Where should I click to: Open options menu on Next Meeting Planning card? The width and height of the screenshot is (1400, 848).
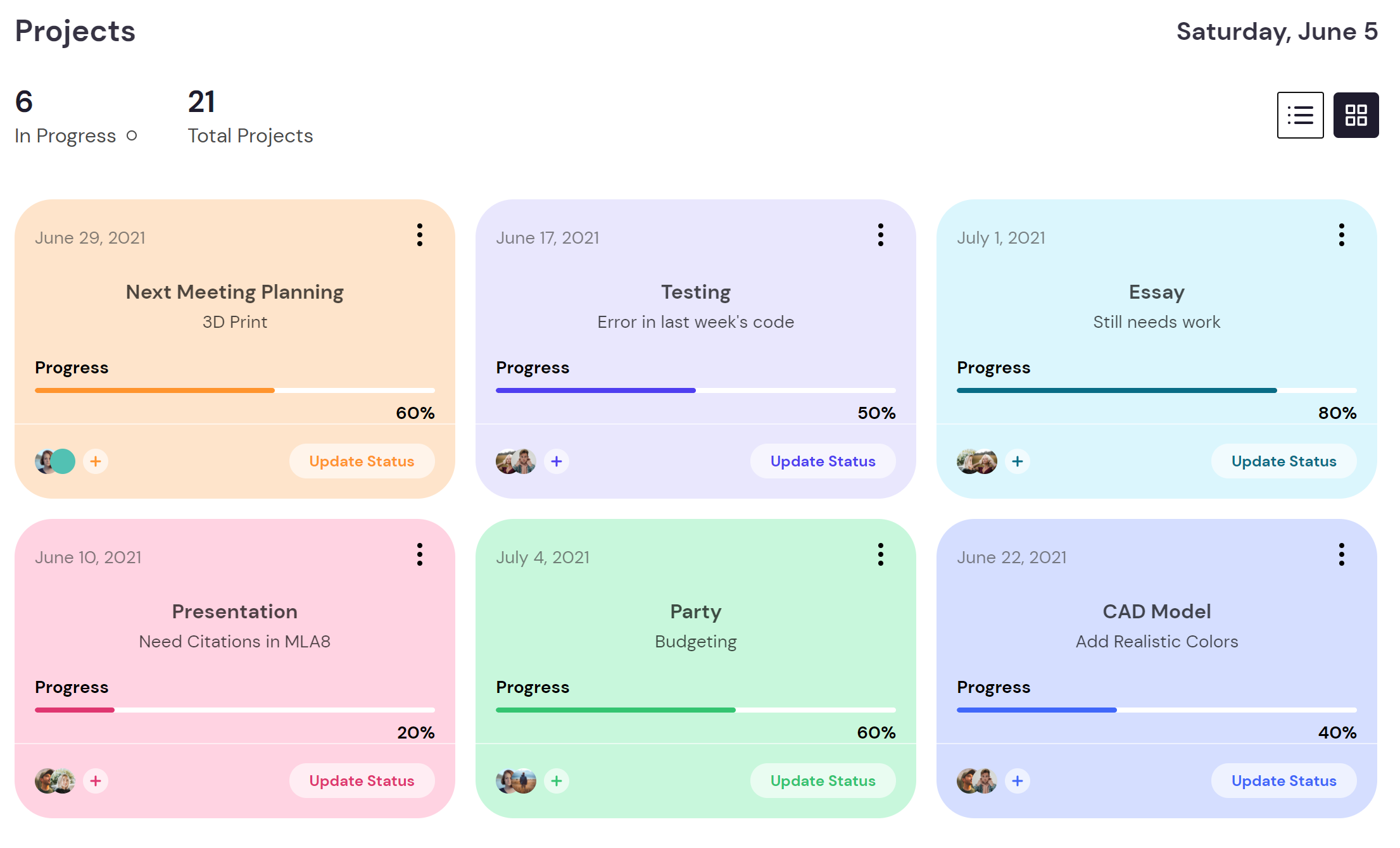[x=419, y=235]
